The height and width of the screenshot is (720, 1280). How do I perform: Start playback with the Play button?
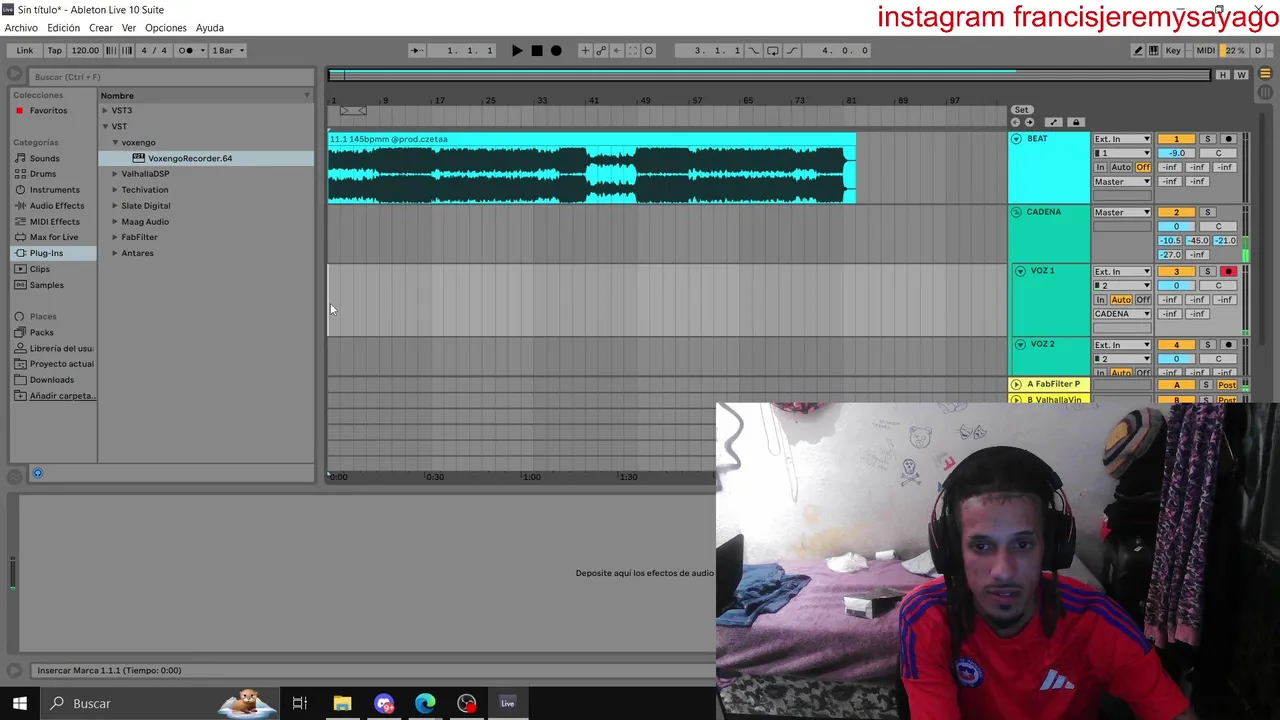click(x=517, y=50)
